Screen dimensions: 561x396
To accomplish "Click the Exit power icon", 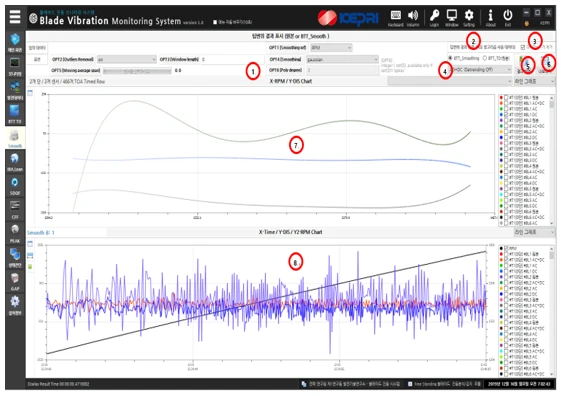I will (508, 18).
